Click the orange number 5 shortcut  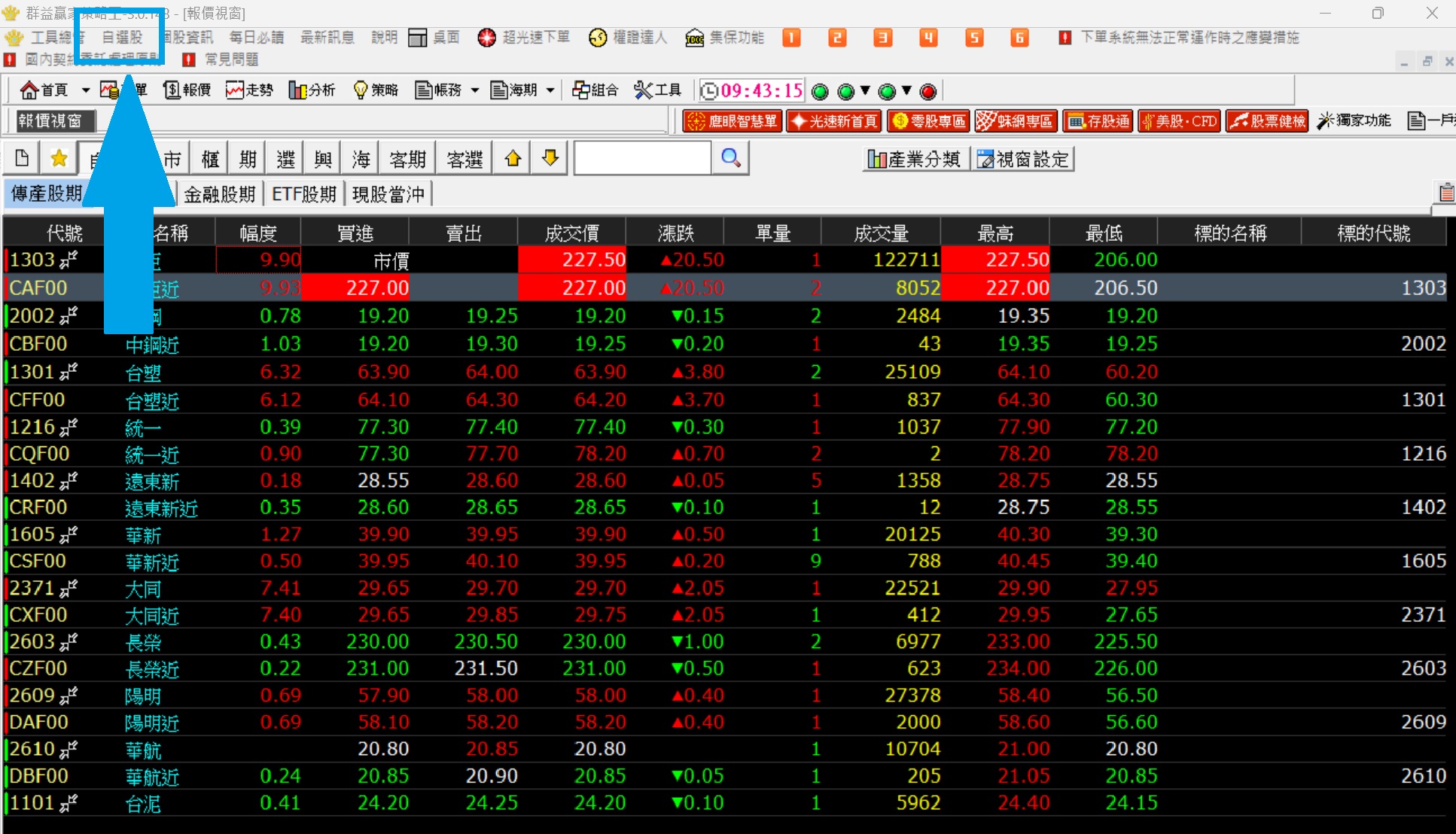(x=974, y=38)
